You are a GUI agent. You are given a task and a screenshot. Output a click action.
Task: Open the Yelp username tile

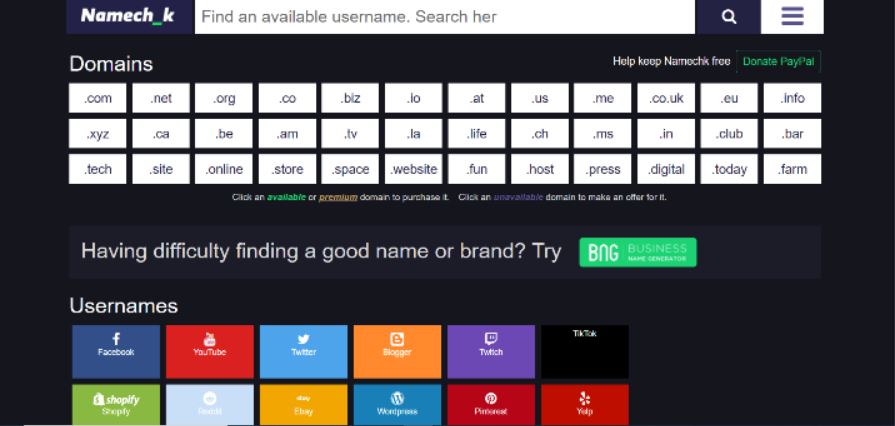585,404
